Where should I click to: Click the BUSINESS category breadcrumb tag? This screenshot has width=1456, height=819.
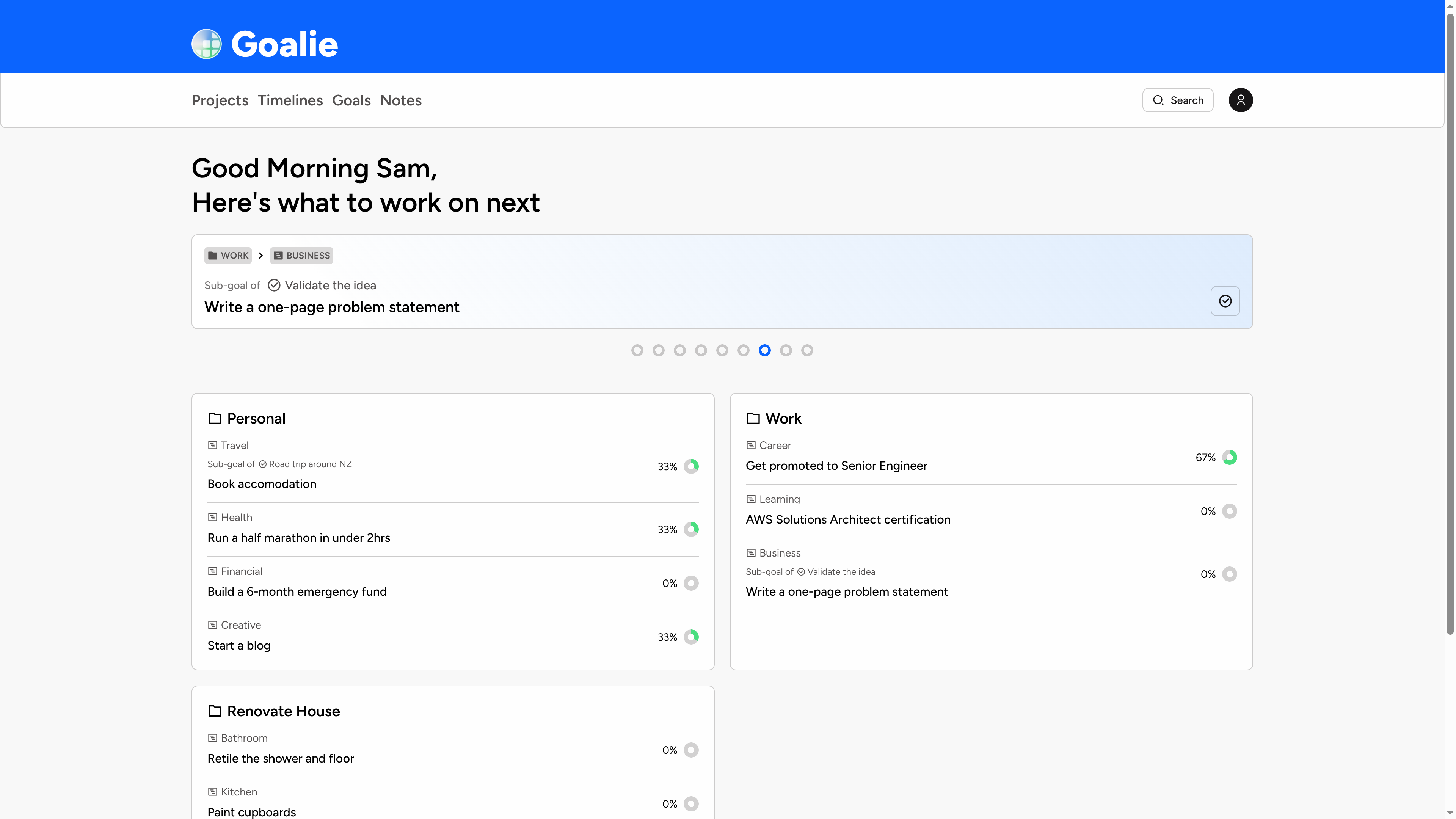click(x=301, y=256)
